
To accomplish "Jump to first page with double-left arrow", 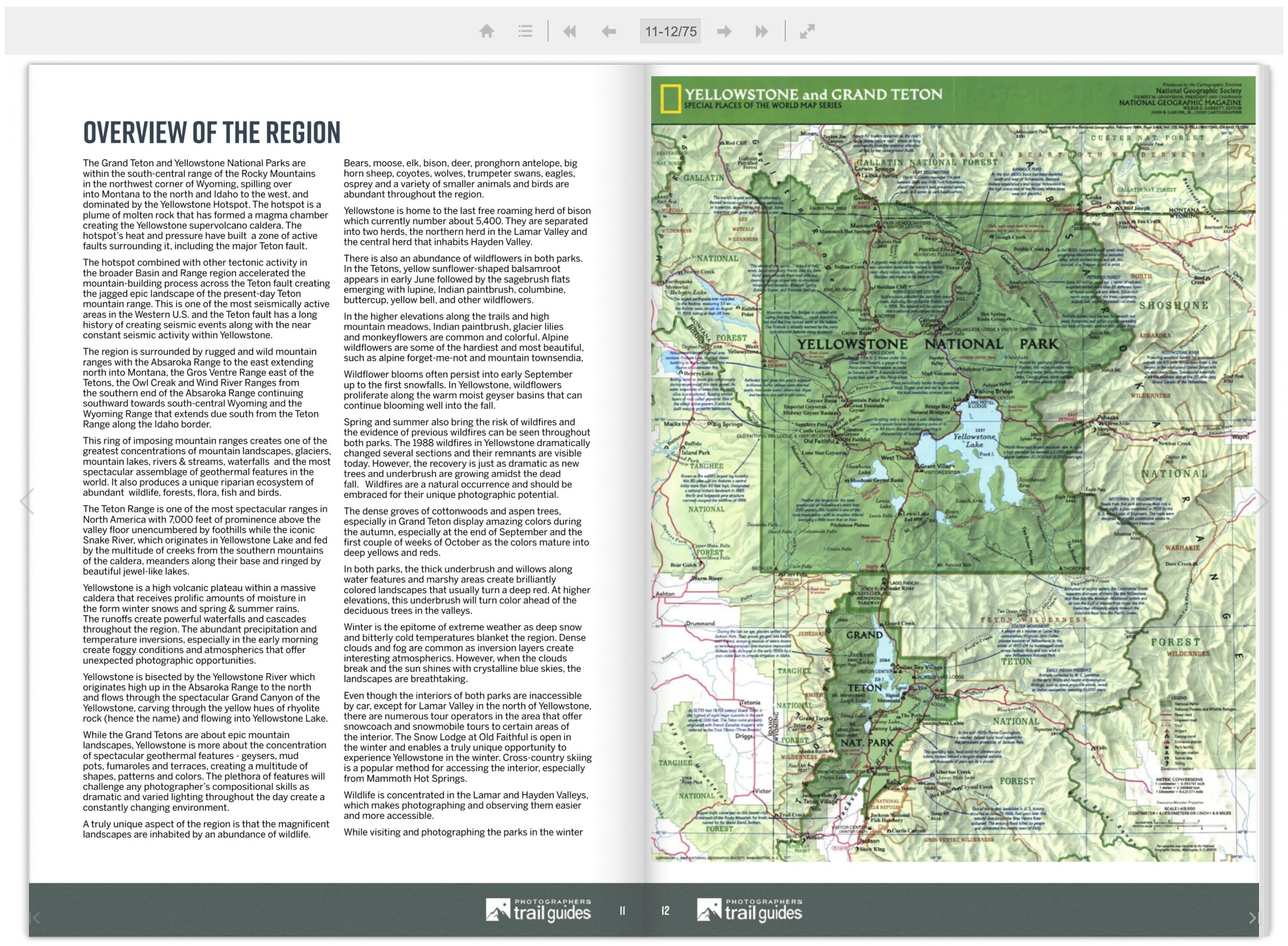I will (x=569, y=31).
